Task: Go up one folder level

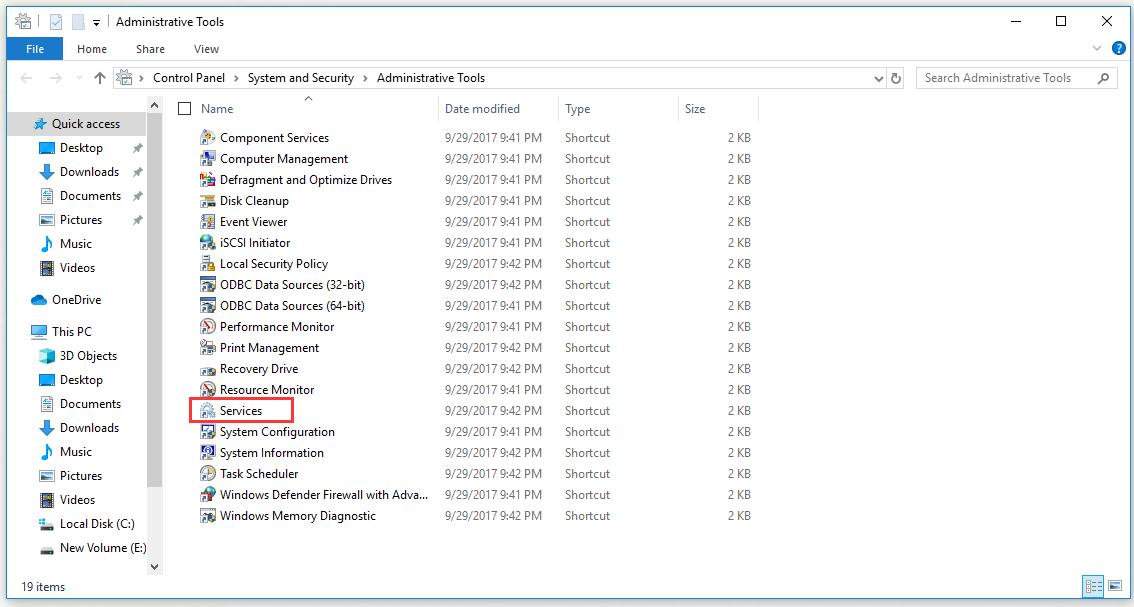Action: coord(100,78)
